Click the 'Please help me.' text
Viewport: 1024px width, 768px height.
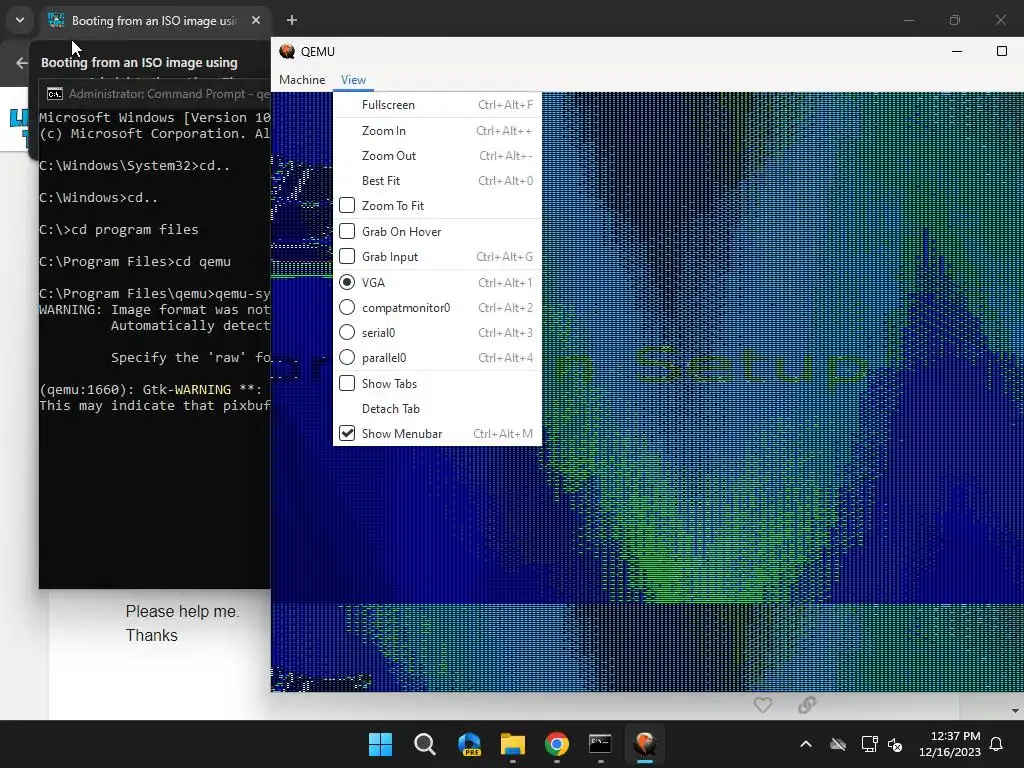coord(182,611)
